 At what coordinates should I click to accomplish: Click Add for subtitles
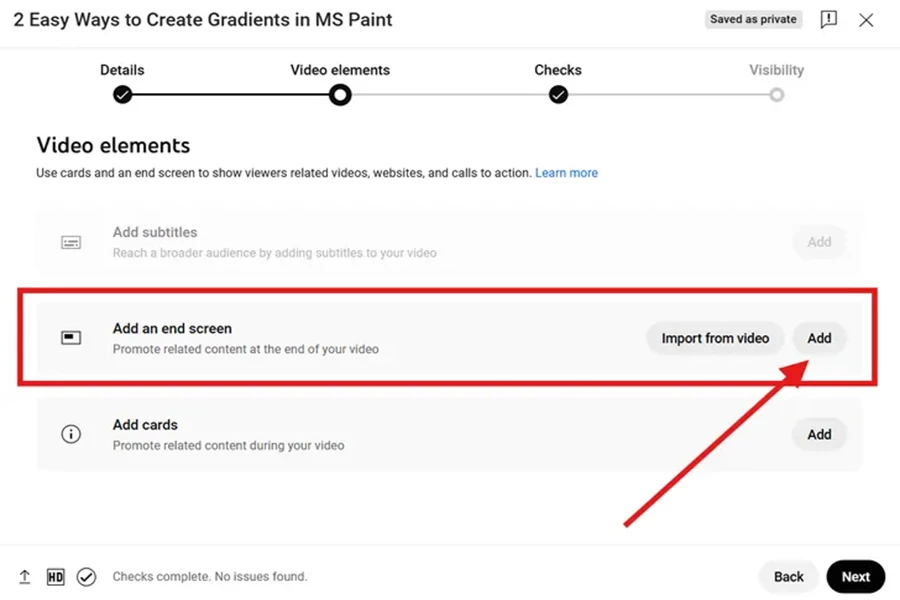819,242
